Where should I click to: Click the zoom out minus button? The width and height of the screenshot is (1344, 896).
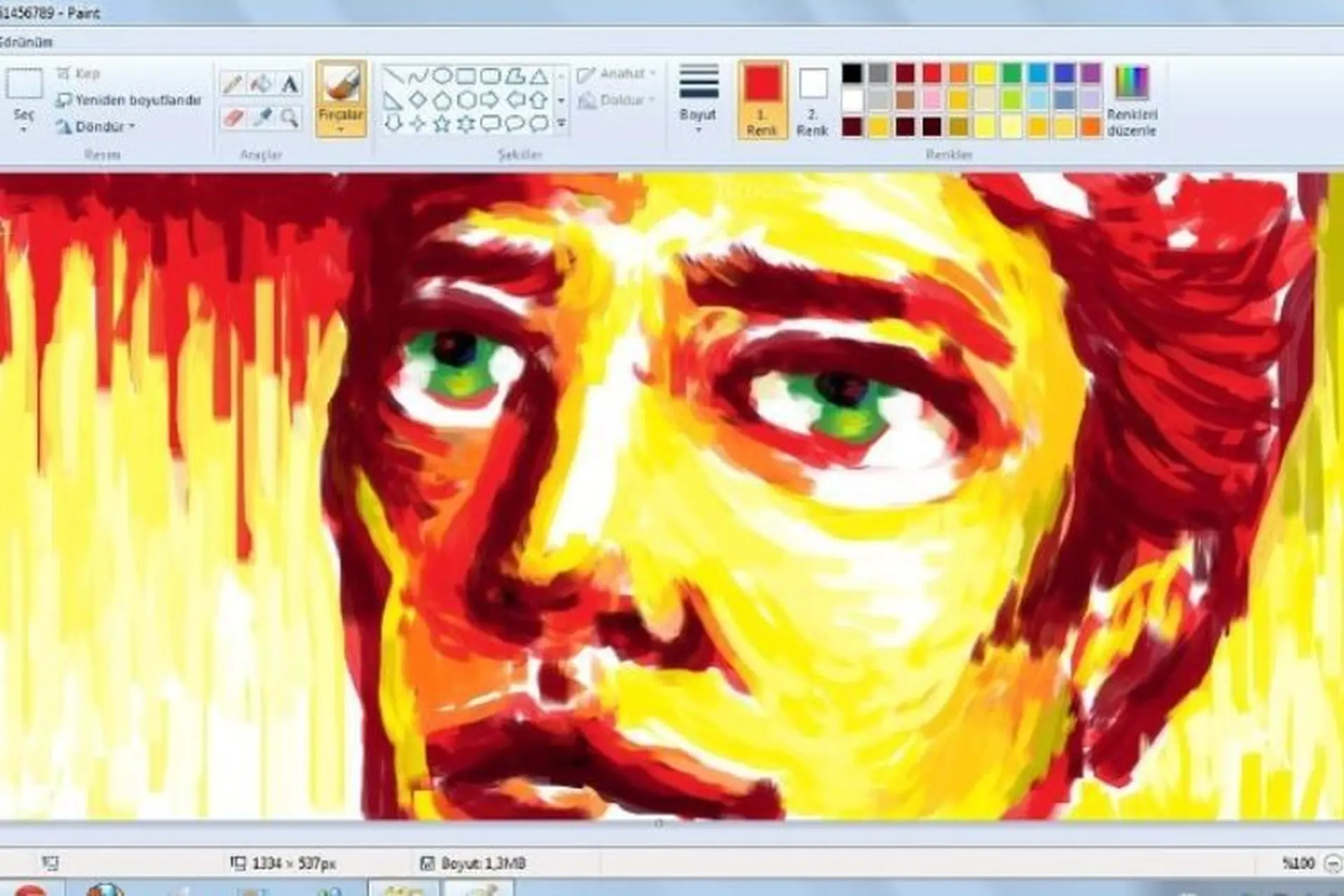[1333, 864]
